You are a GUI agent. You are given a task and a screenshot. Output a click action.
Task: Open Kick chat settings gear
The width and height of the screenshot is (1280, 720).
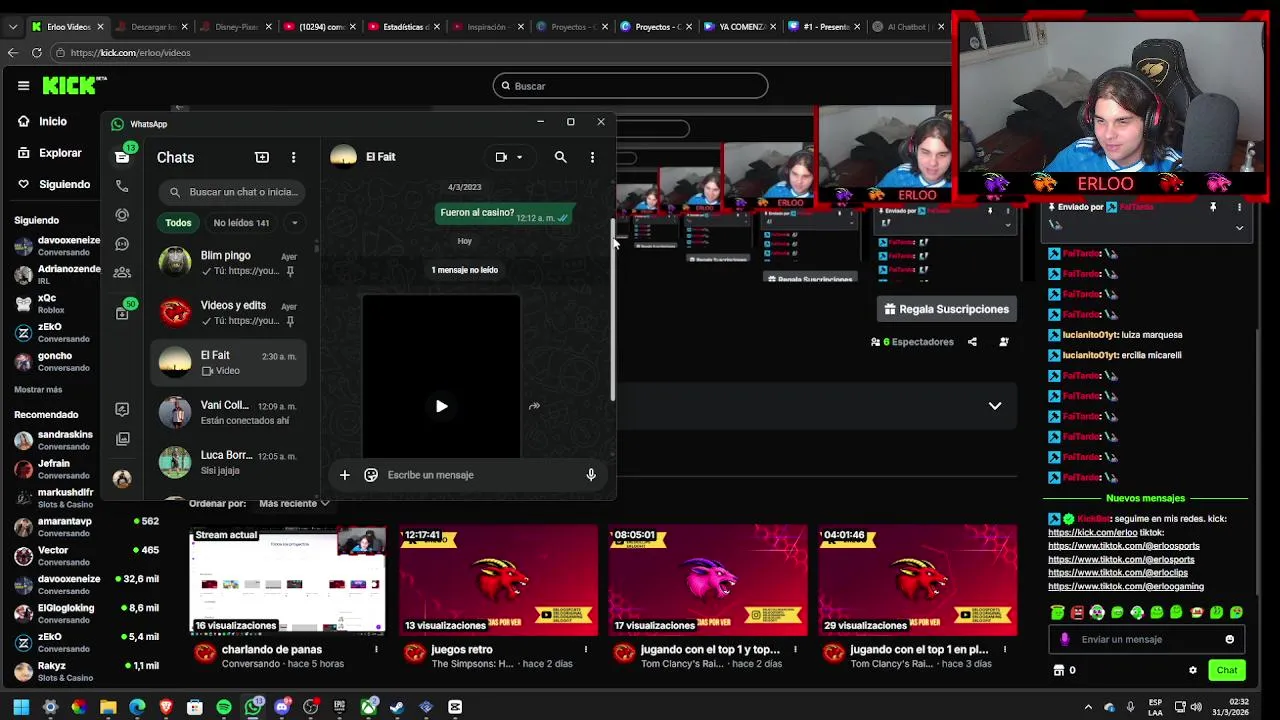tap(1192, 670)
